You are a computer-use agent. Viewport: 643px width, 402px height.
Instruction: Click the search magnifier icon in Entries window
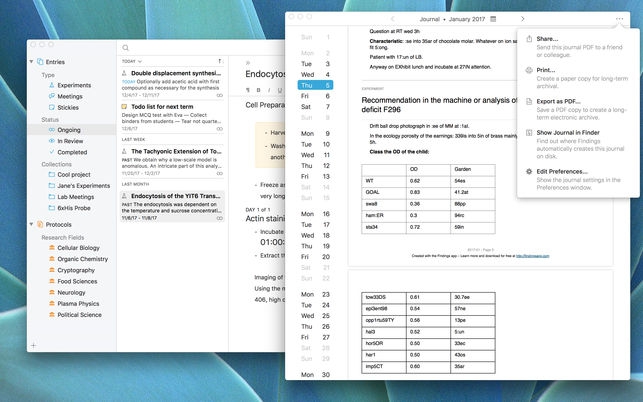[125, 48]
